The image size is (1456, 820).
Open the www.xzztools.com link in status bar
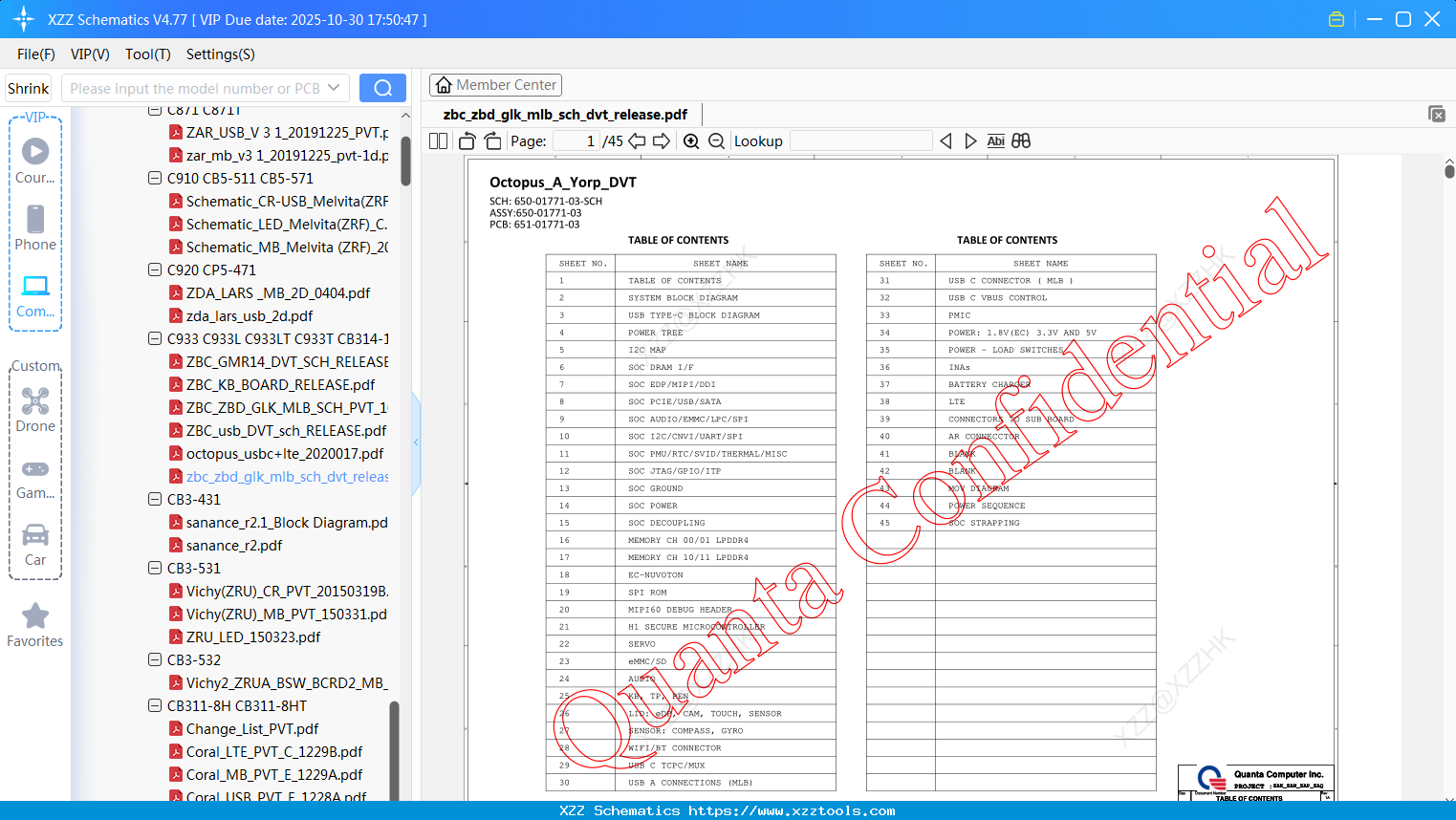792,811
